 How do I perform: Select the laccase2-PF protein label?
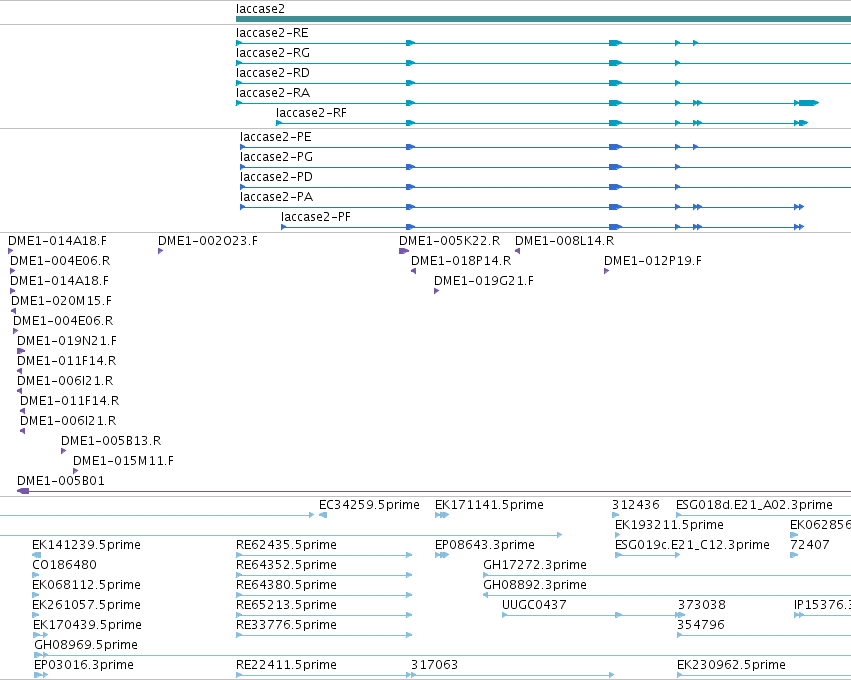pos(316,217)
